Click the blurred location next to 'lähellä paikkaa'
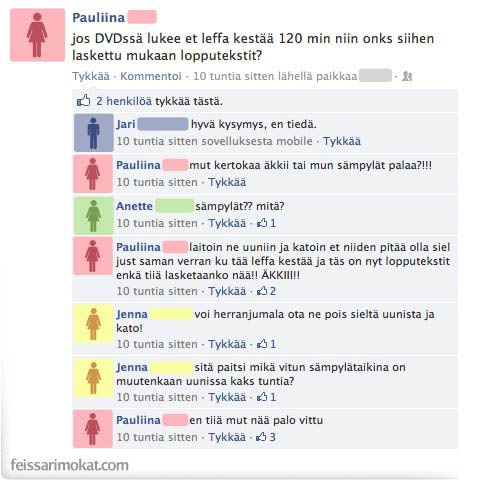 click(x=376, y=76)
